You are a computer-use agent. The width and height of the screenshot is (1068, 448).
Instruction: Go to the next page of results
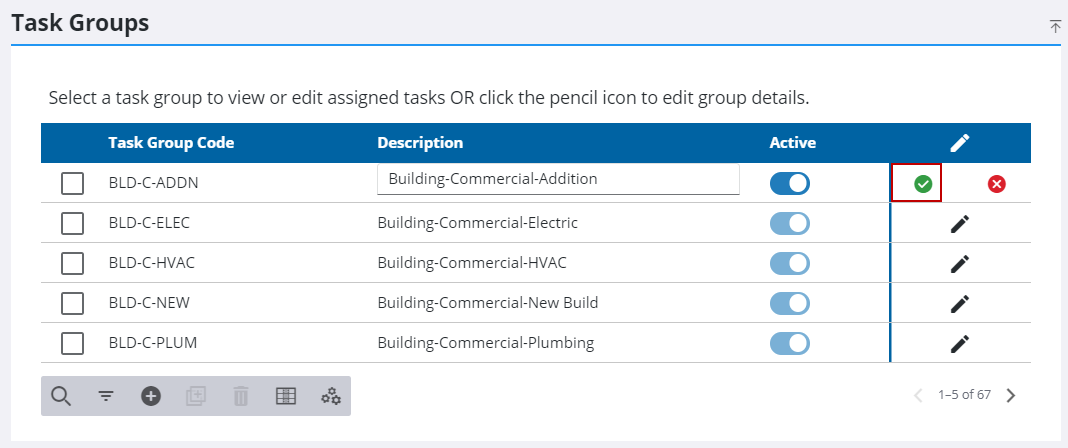(1011, 395)
